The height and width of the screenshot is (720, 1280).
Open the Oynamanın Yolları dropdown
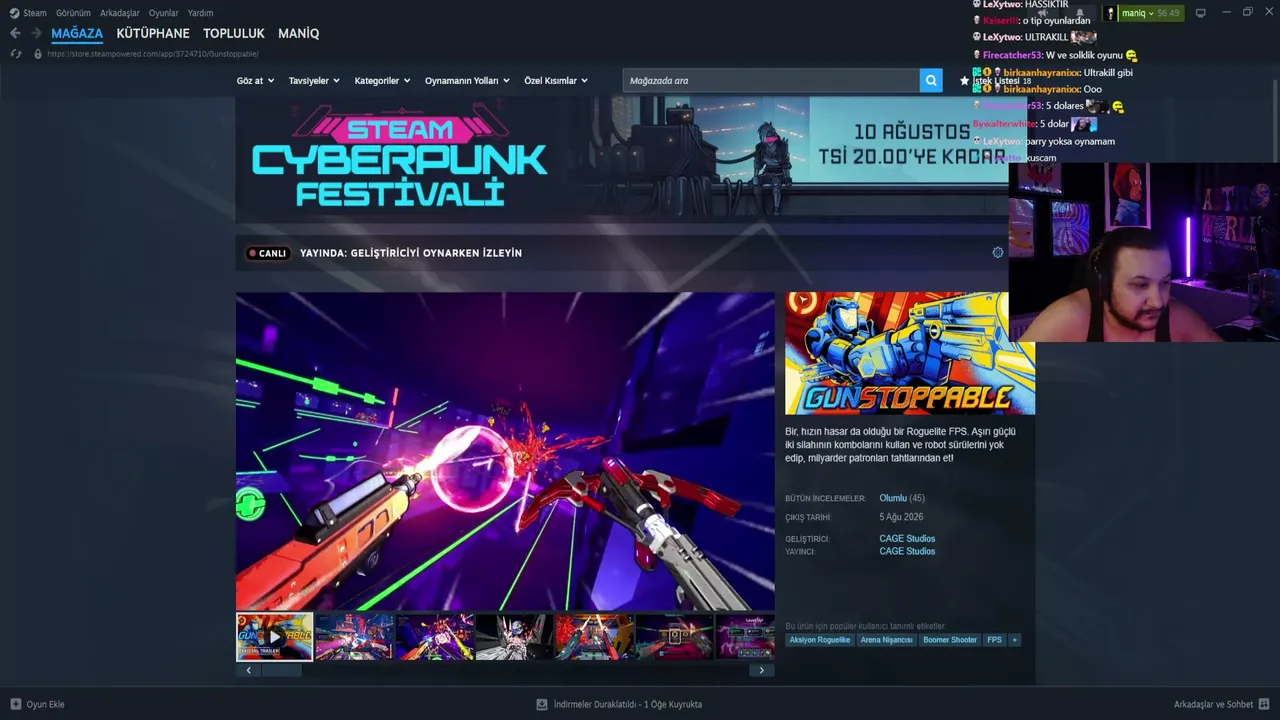(467, 81)
